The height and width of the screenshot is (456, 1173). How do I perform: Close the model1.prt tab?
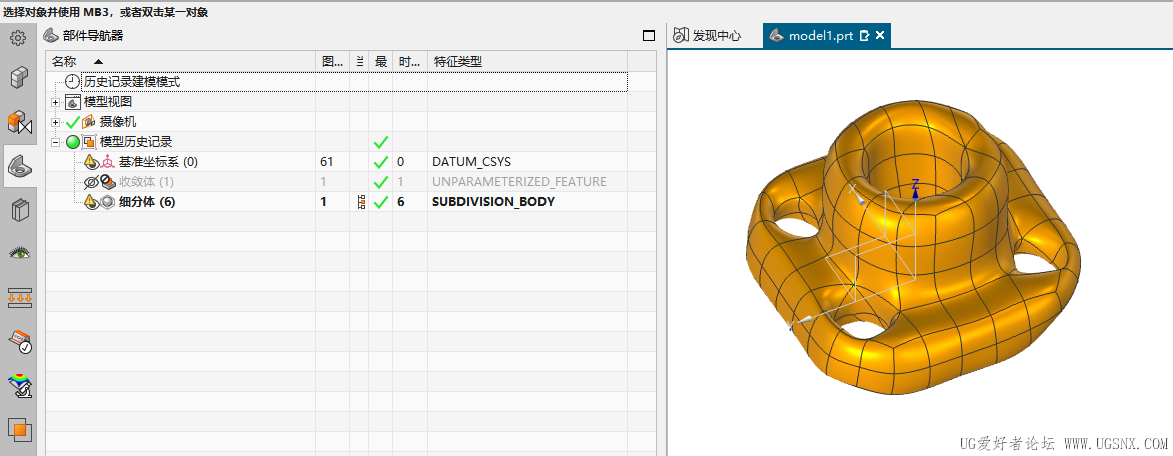pos(880,35)
